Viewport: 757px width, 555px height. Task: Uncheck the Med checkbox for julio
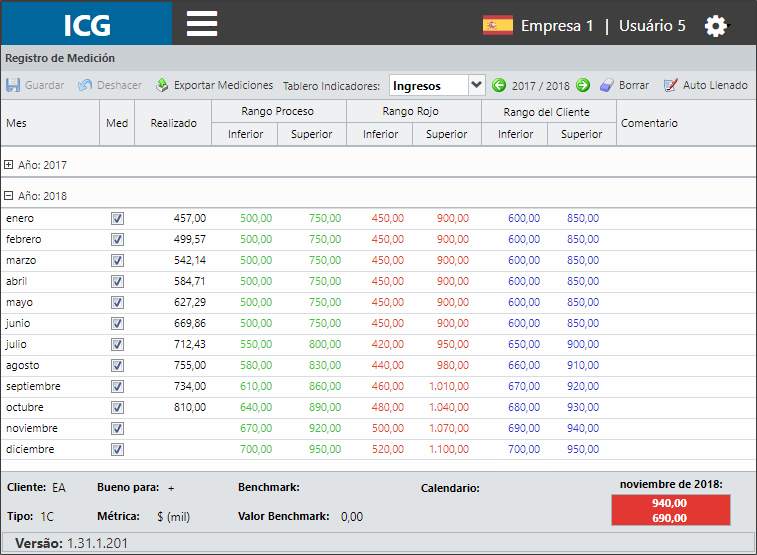117,345
